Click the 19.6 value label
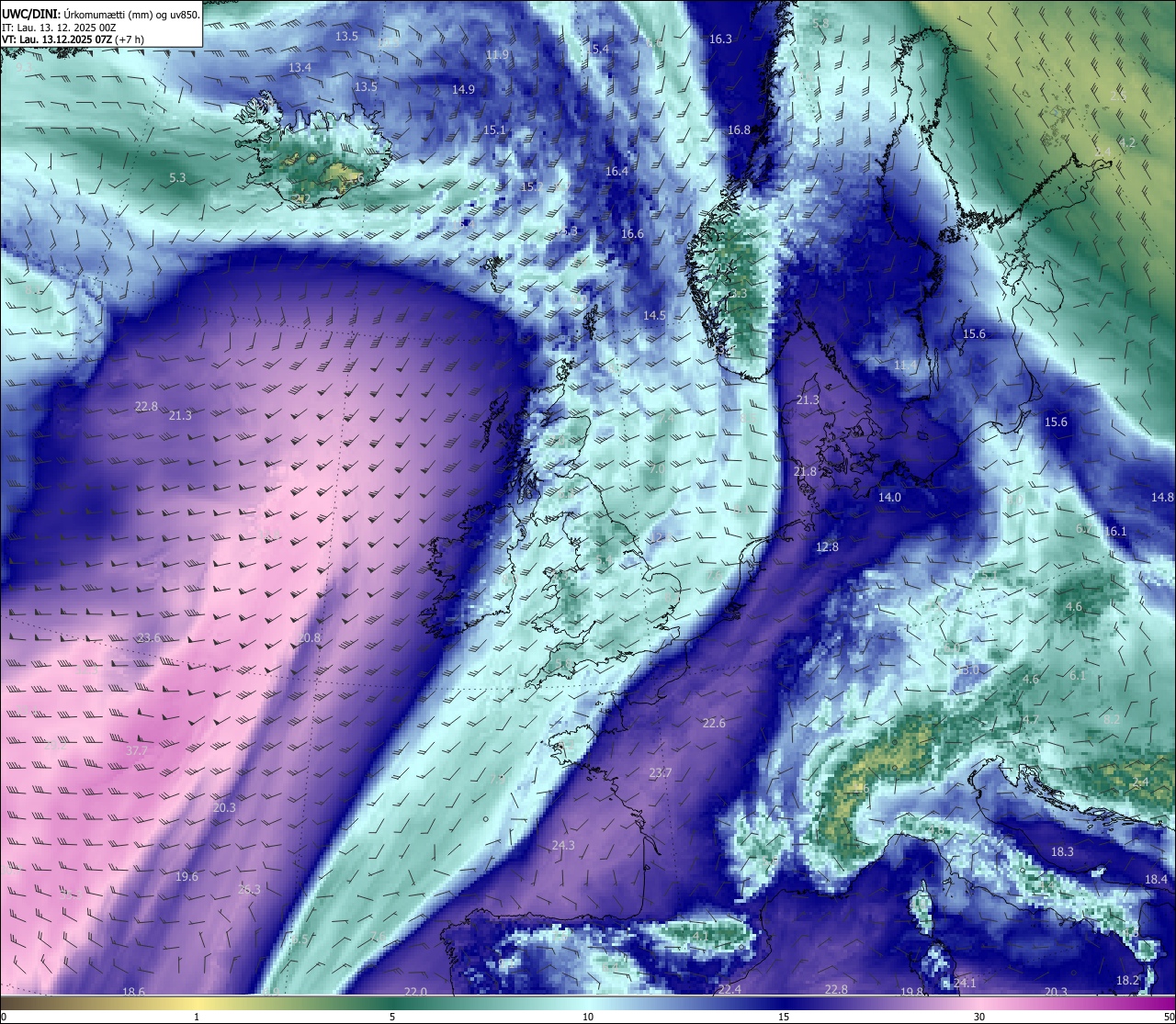 (187, 877)
